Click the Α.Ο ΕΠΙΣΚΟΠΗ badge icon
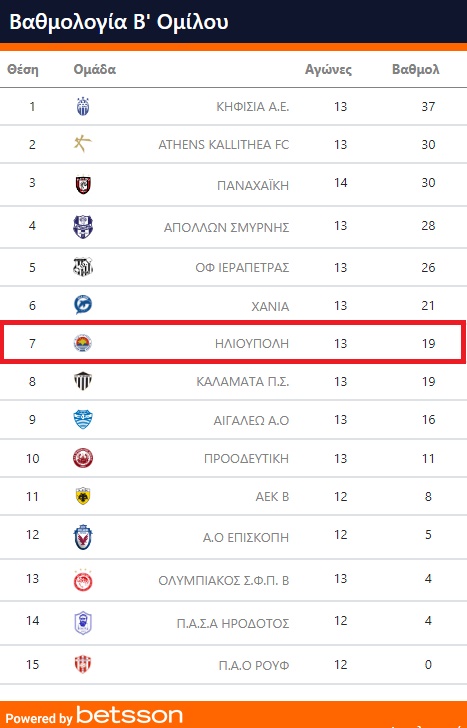Screen dimensions: 467x728 [x=83, y=537]
